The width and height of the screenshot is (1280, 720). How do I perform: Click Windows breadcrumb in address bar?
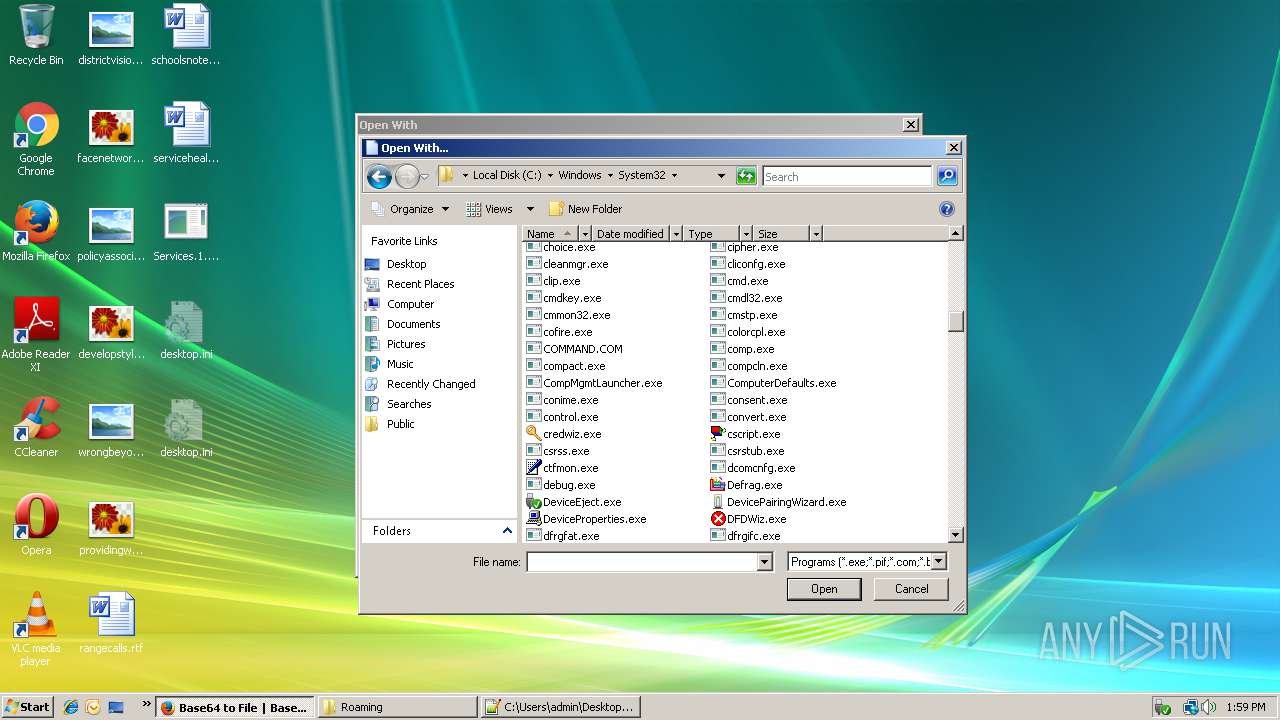coord(580,175)
